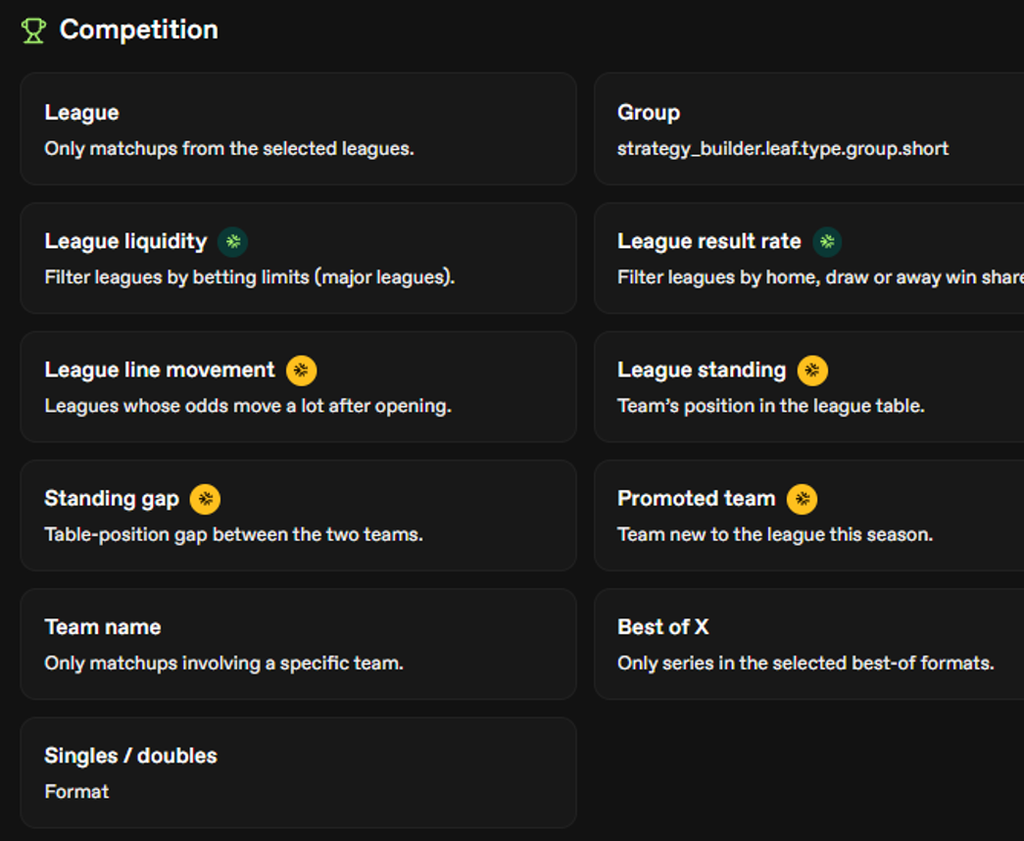Choose the Promoted team filter
The image size is (1024, 841).
809,515
